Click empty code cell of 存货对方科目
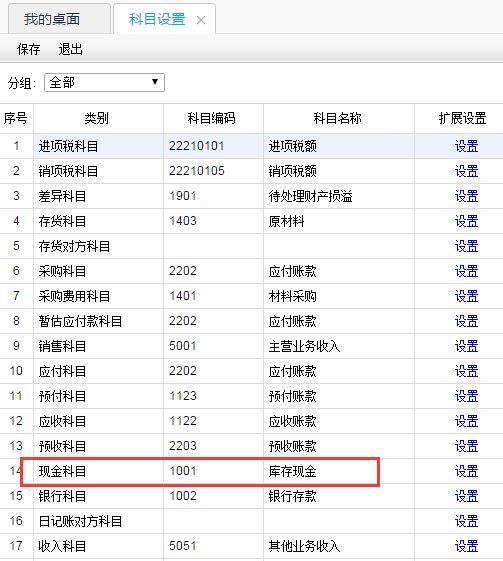The height and width of the screenshot is (561, 503). pos(213,246)
